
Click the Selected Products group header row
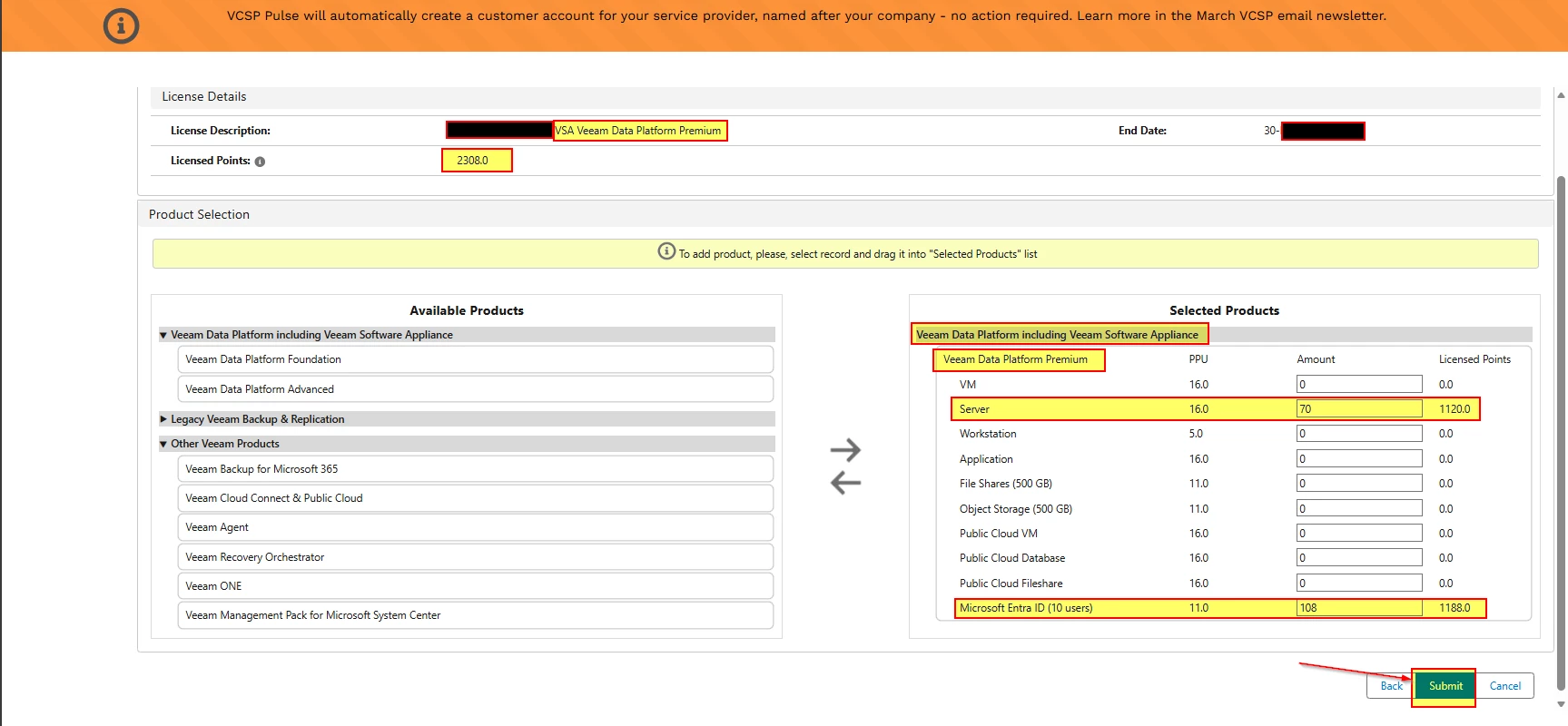(1221, 335)
